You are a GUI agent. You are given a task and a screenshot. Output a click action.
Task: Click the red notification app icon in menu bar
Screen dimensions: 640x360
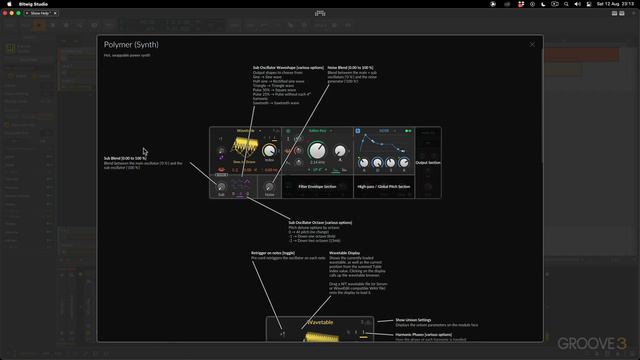(521, 4)
